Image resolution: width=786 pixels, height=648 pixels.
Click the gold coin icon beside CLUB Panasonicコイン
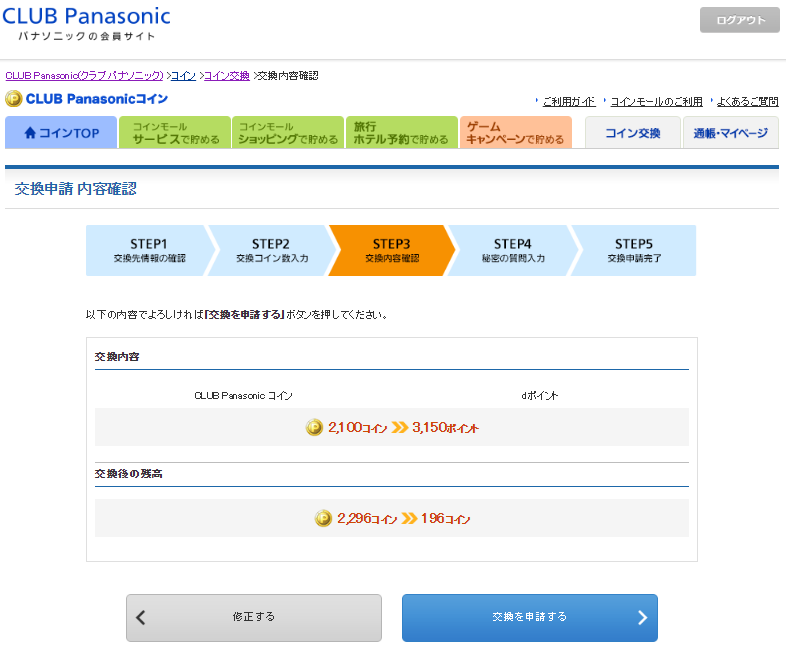[14, 99]
